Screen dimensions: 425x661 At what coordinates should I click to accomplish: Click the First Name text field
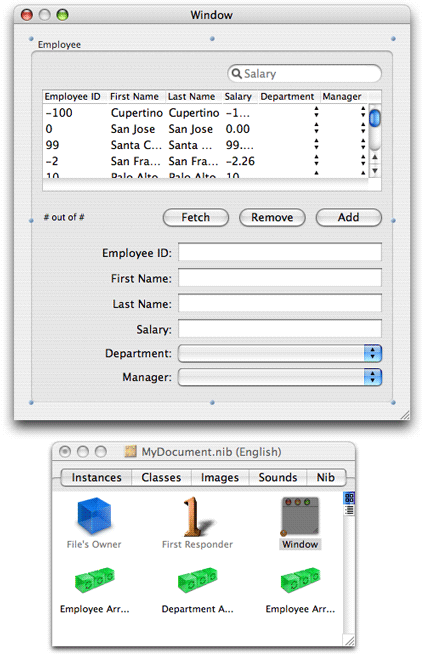(x=280, y=278)
